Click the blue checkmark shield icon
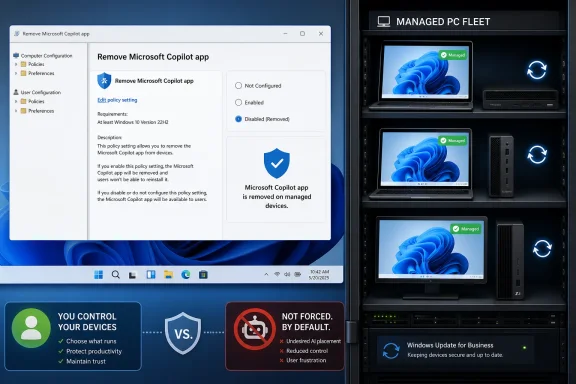This screenshot has height=384, width=576. click(277, 164)
